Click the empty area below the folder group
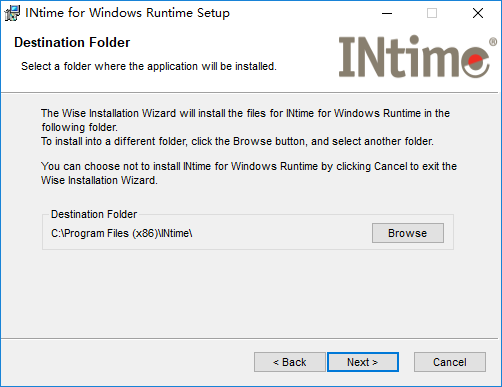This screenshot has width=502, height=387. pyautogui.click(x=248, y=293)
